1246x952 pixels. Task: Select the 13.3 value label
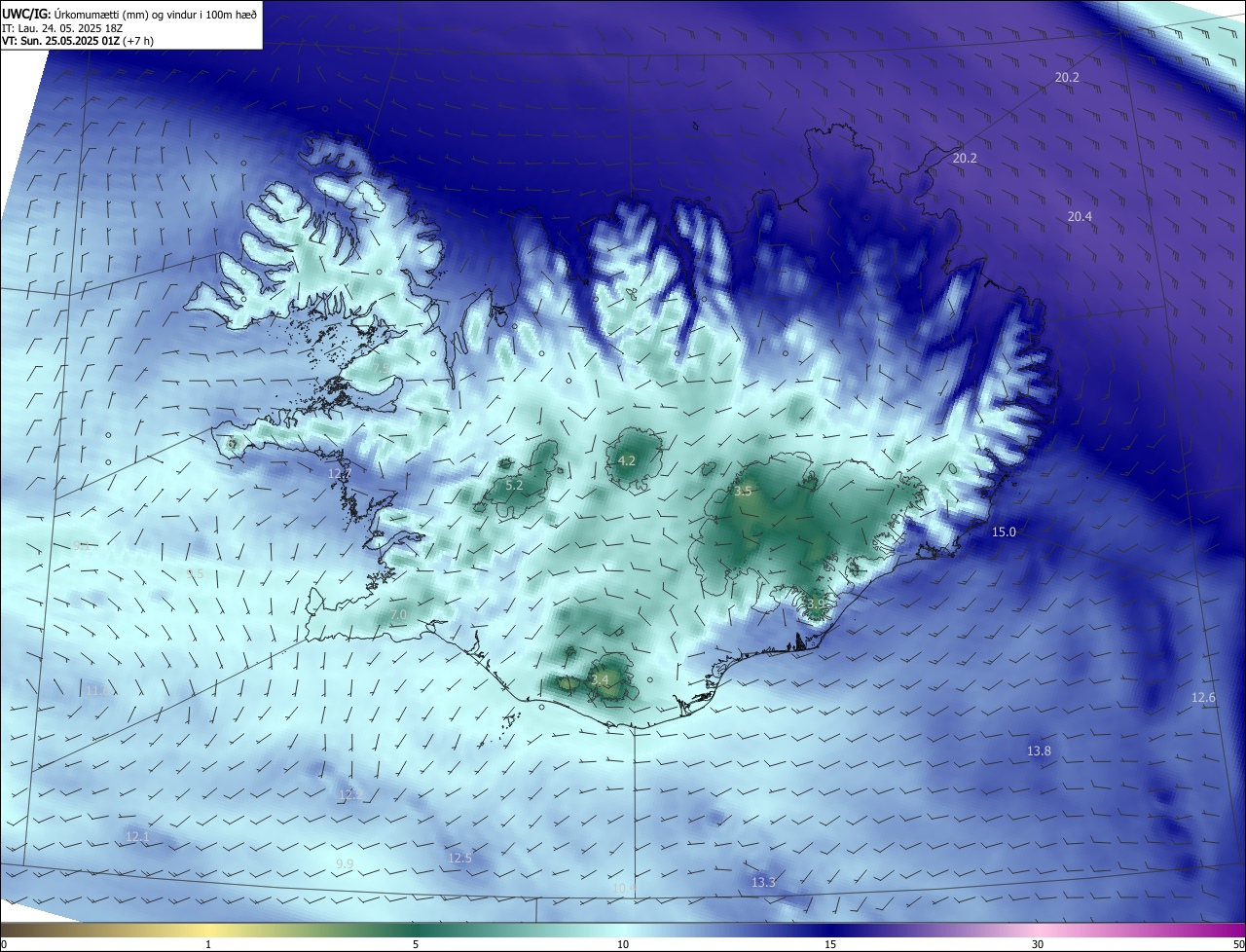coord(763,883)
